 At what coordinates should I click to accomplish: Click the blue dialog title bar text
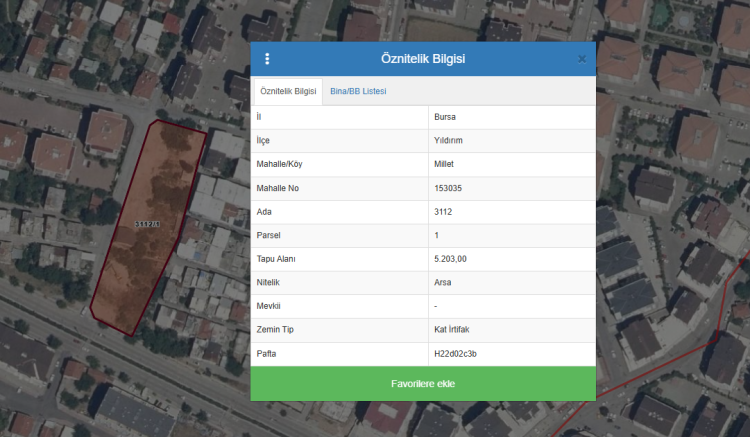[422, 59]
